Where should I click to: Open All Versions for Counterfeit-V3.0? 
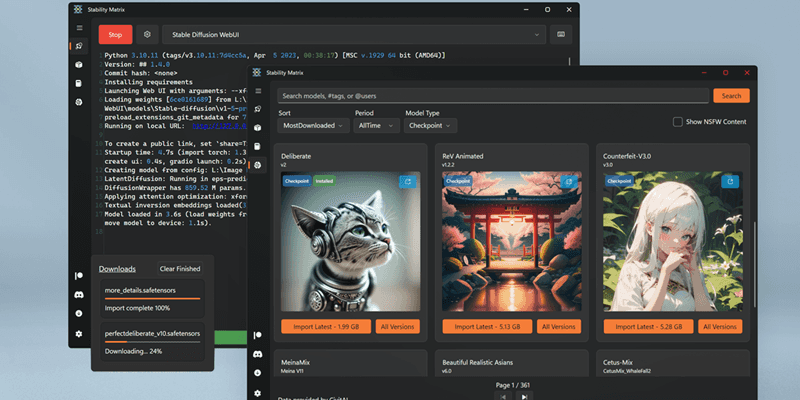coord(721,326)
